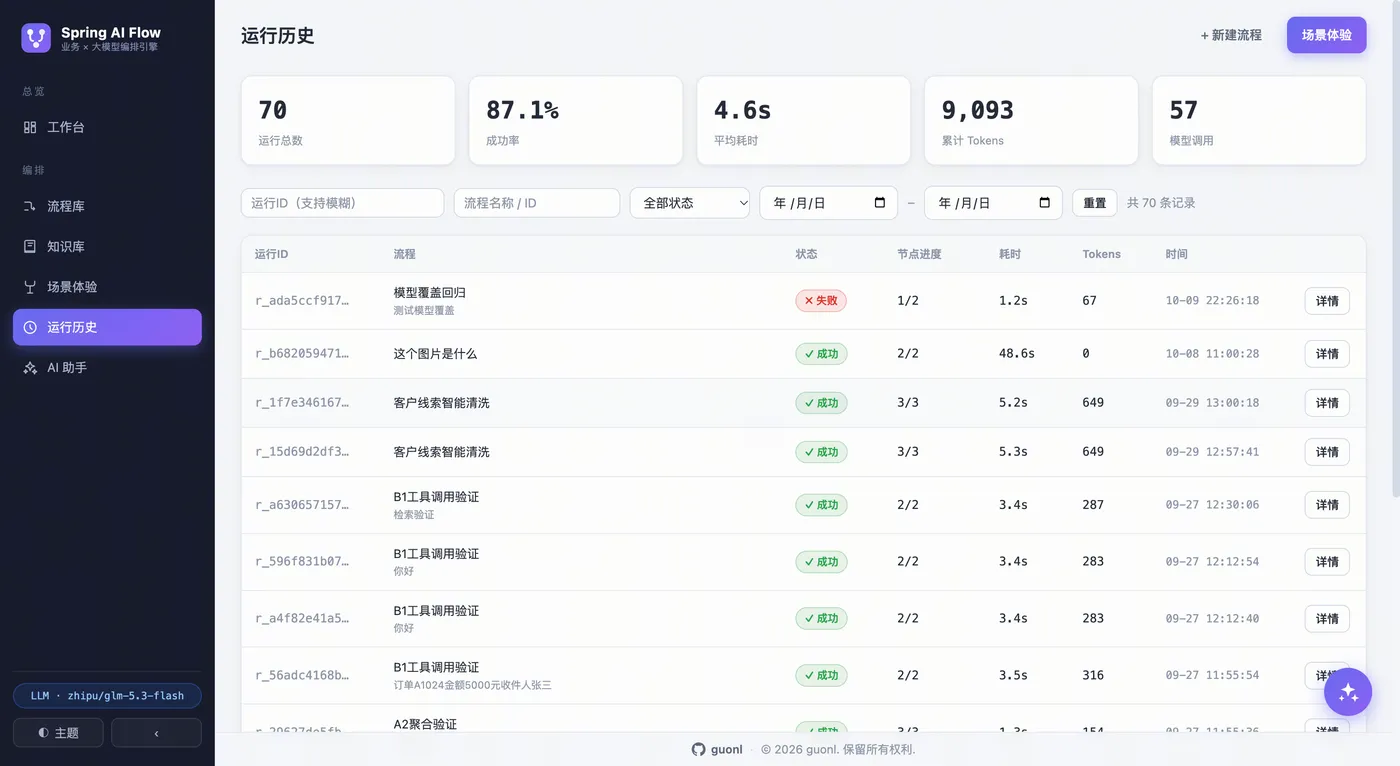
Task: Open the 场景体验 sidebar icon
Action: point(30,287)
